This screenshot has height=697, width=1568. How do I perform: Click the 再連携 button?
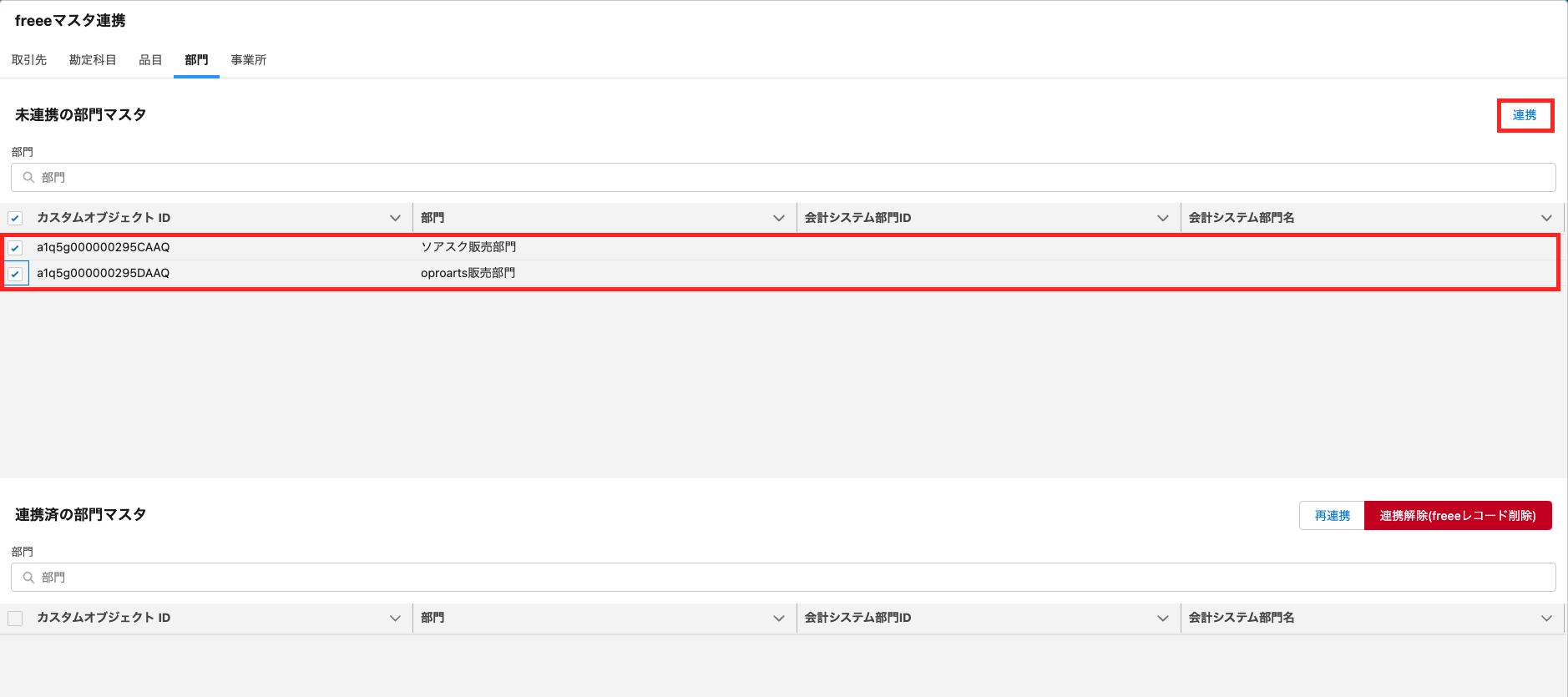1332,516
